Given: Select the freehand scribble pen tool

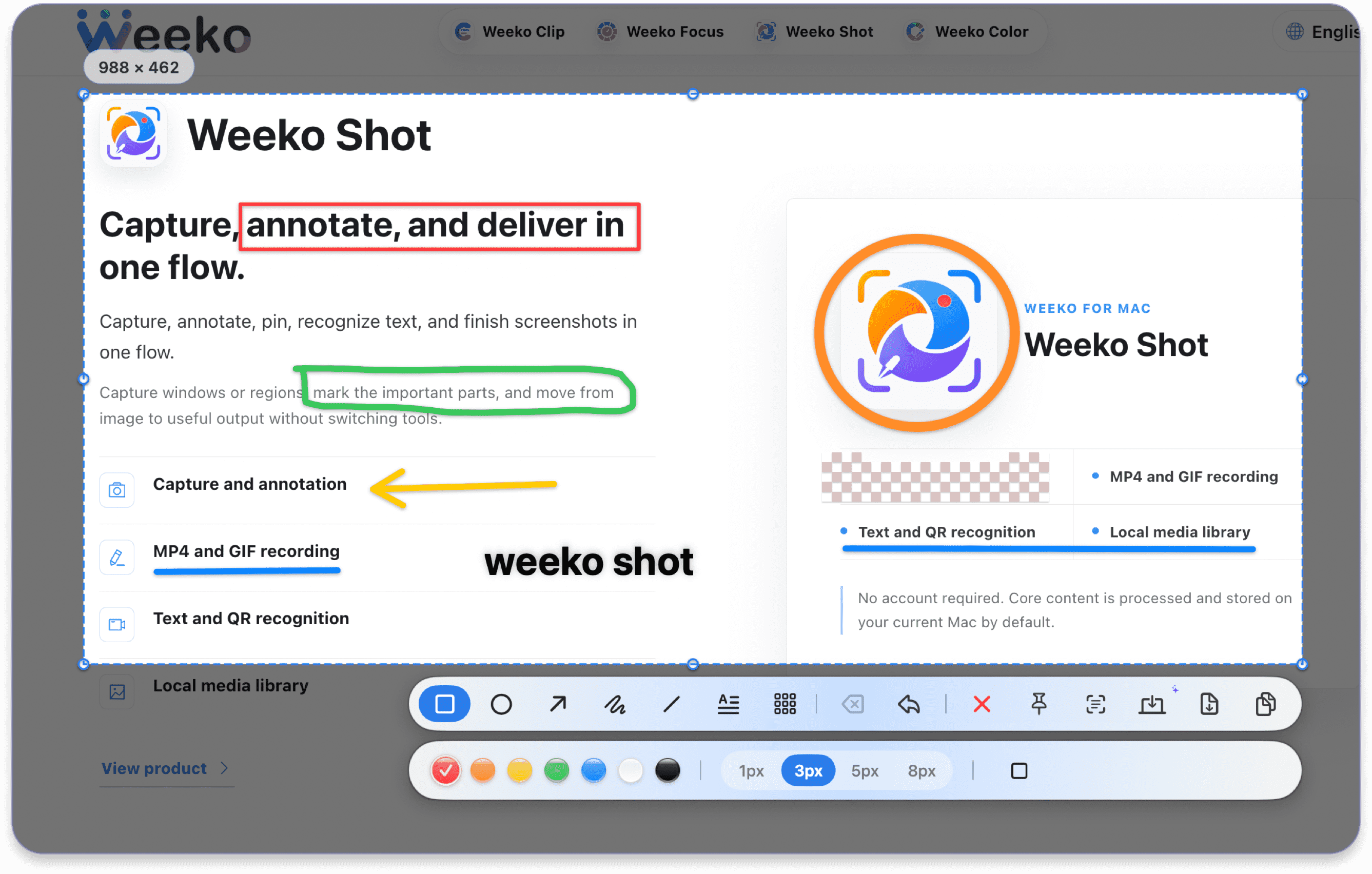Looking at the screenshot, I should [x=615, y=705].
